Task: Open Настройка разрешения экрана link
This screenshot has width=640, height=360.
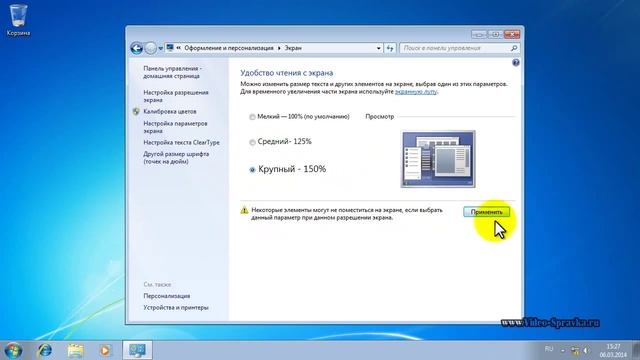Action: [176, 96]
